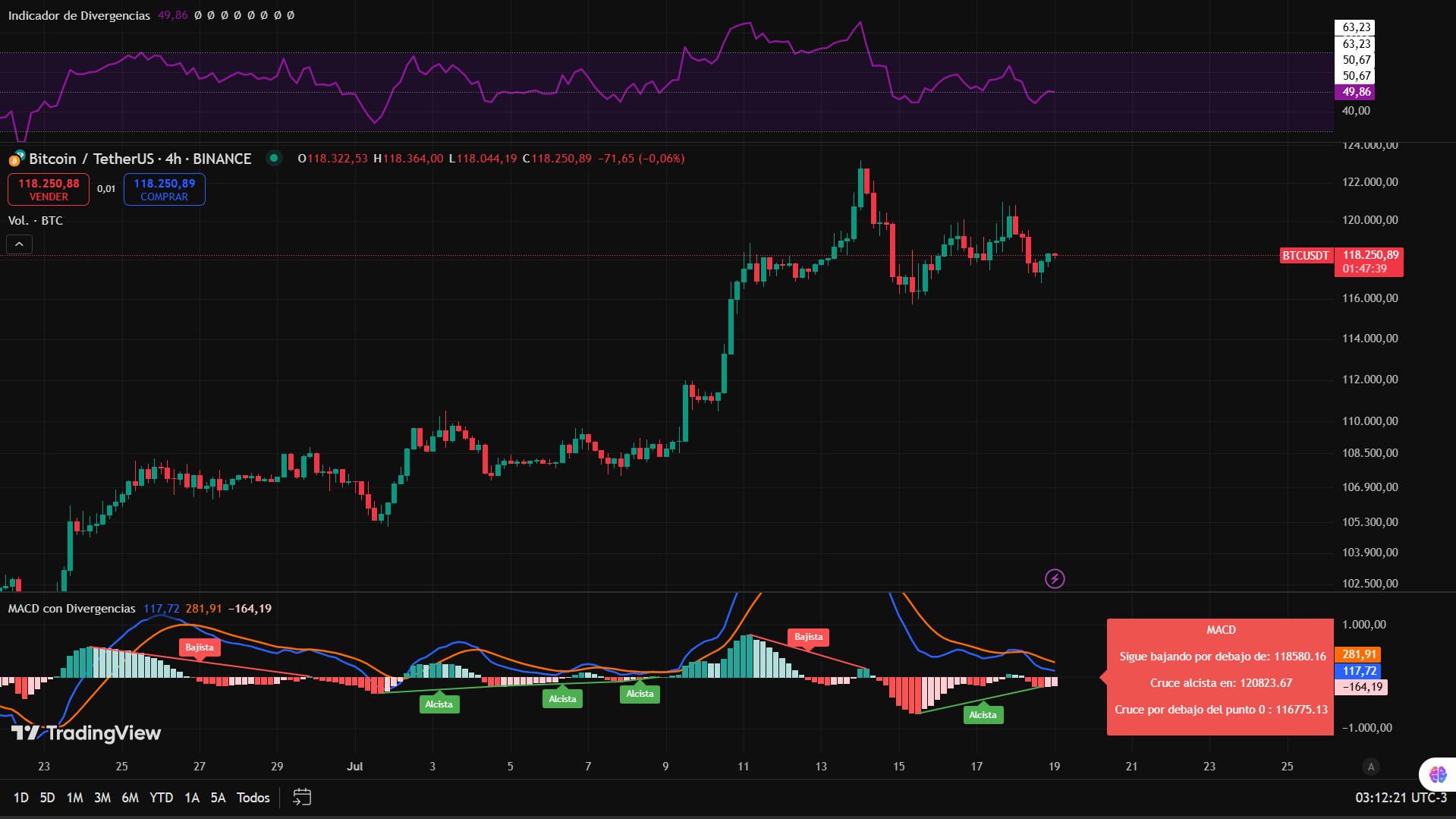The height and width of the screenshot is (819, 1456).
Task: Select the 1M date range
Action: click(74, 798)
